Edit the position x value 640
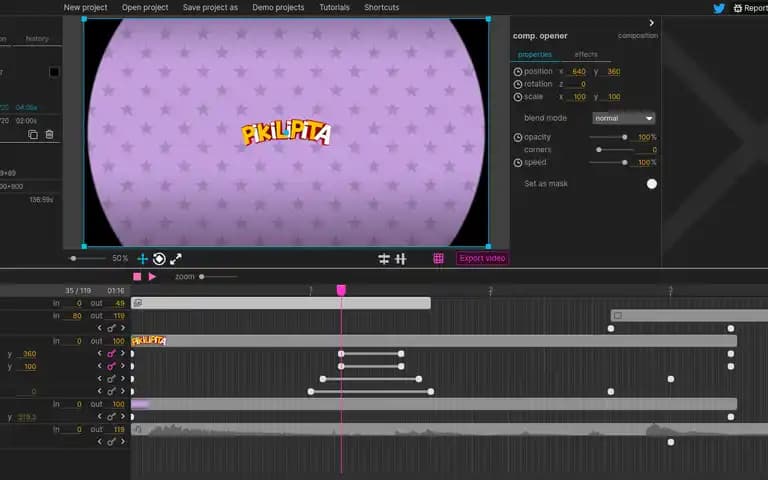The image size is (768, 480). click(x=578, y=72)
